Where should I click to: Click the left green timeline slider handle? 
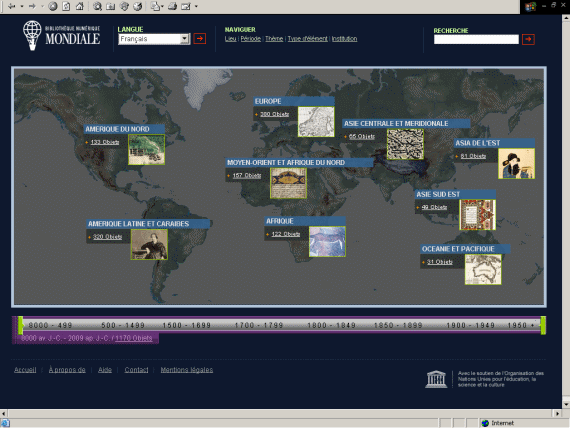click(21, 325)
